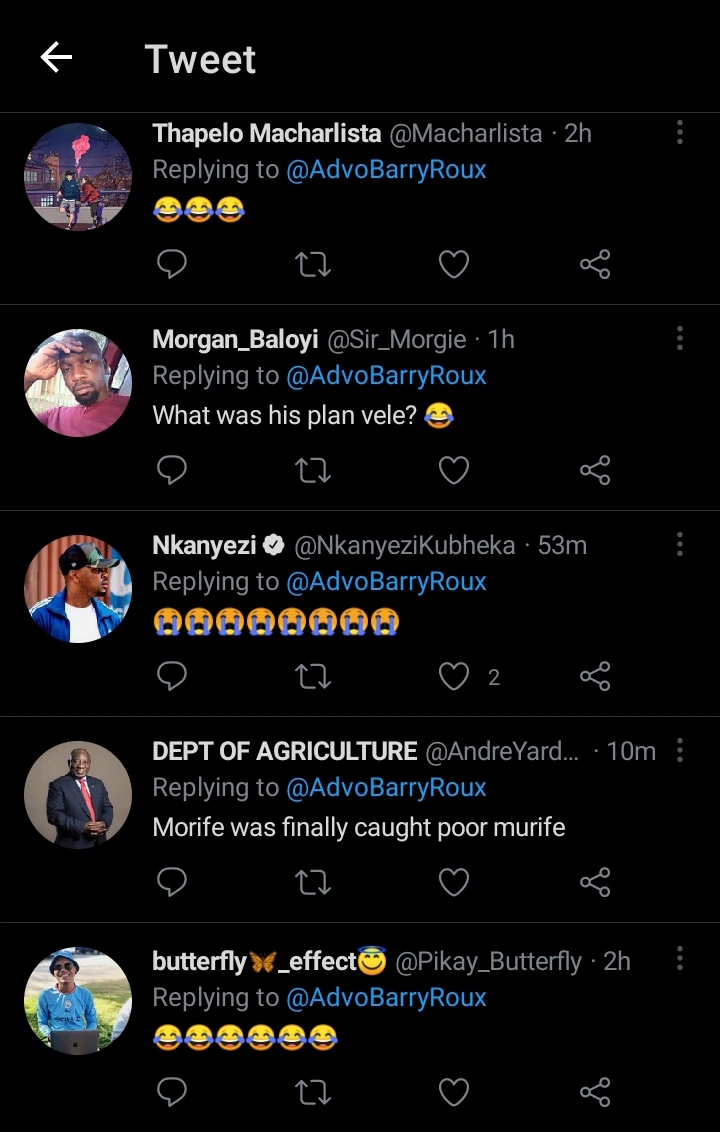Image resolution: width=720 pixels, height=1132 pixels.
Task: Retweet Nkanyezi's crying emoji tweet
Action: click(314, 677)
